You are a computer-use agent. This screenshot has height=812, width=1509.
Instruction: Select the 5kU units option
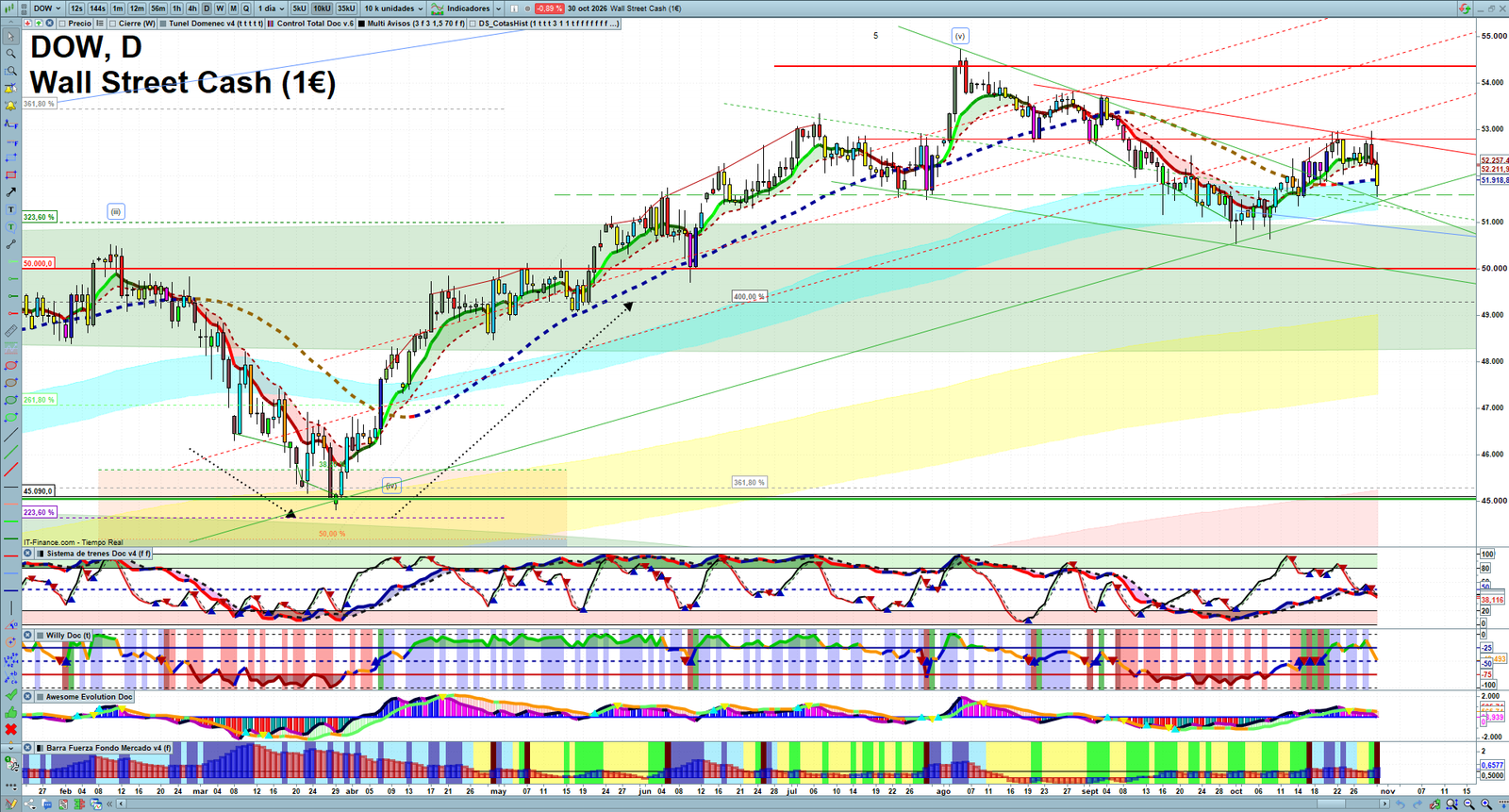click(x=299, y=8)
